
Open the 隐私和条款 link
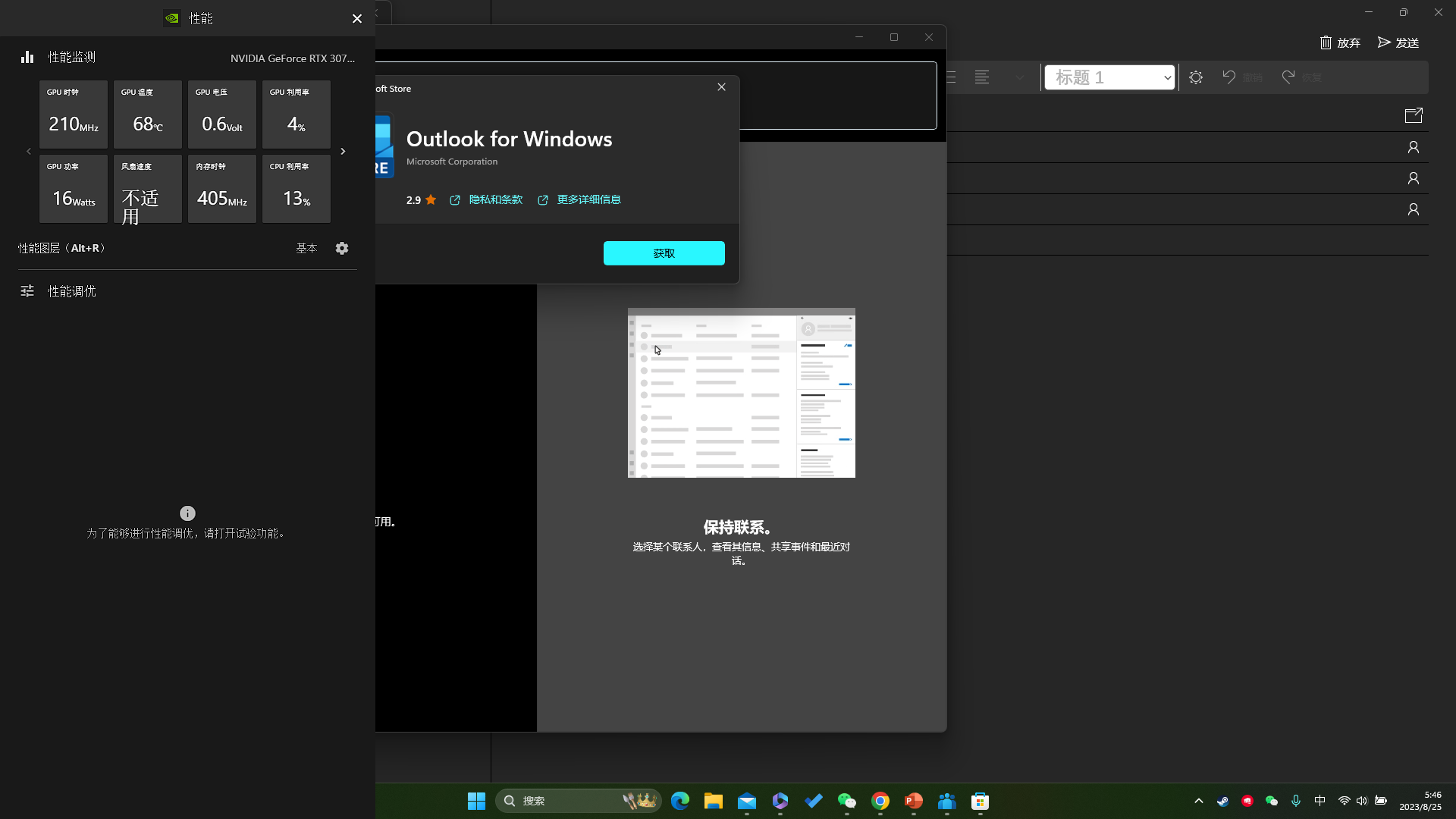495,199
